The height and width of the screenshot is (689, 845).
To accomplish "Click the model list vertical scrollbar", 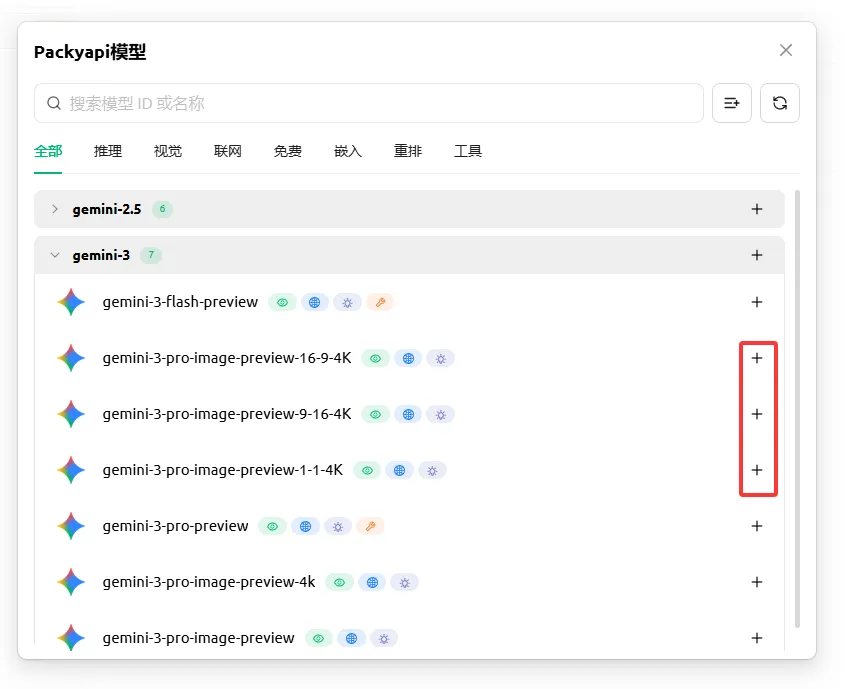I will coord(797,409).
